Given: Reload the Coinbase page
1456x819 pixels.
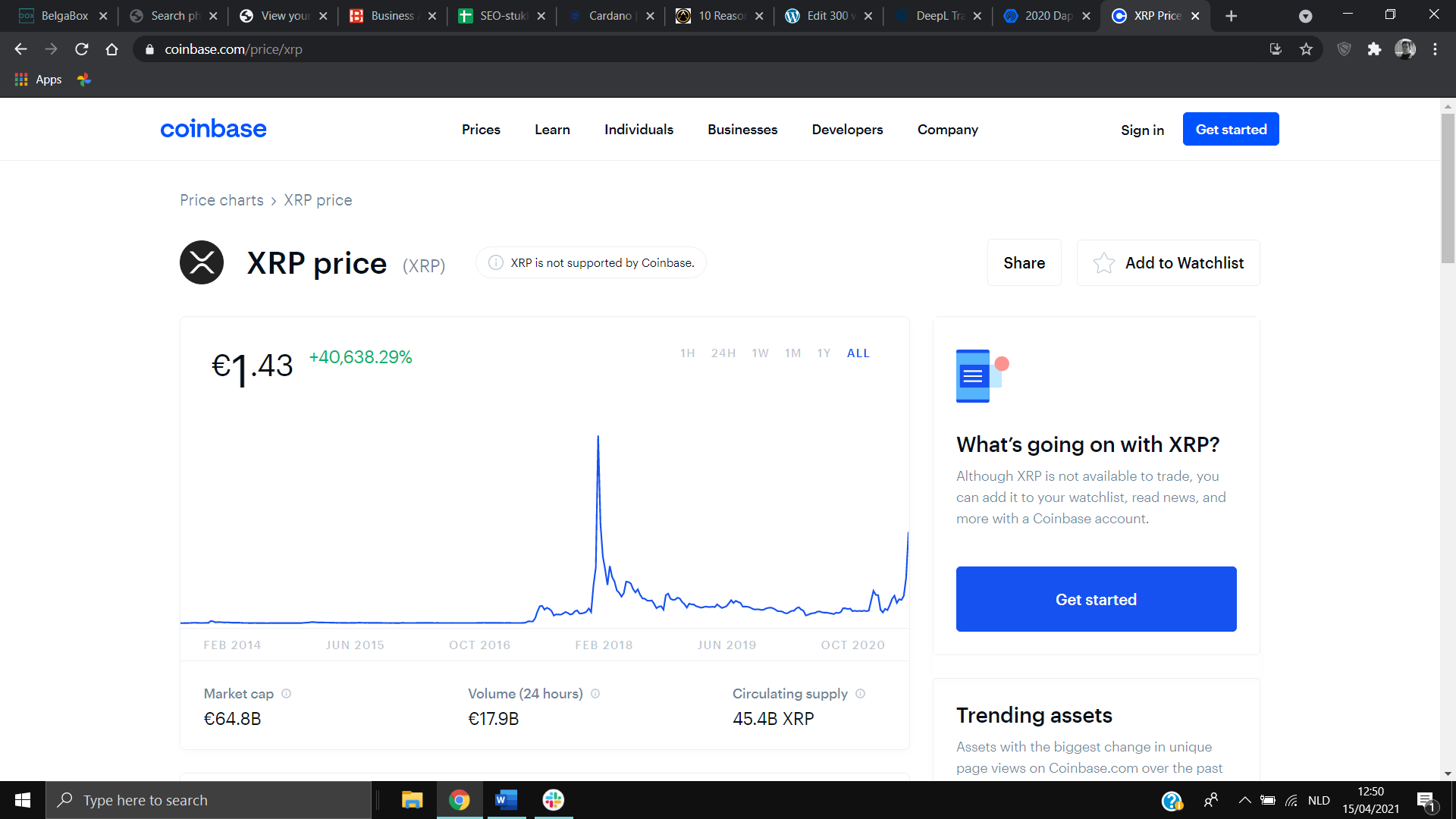Looking at the screenshot, I should pos(81,49).
